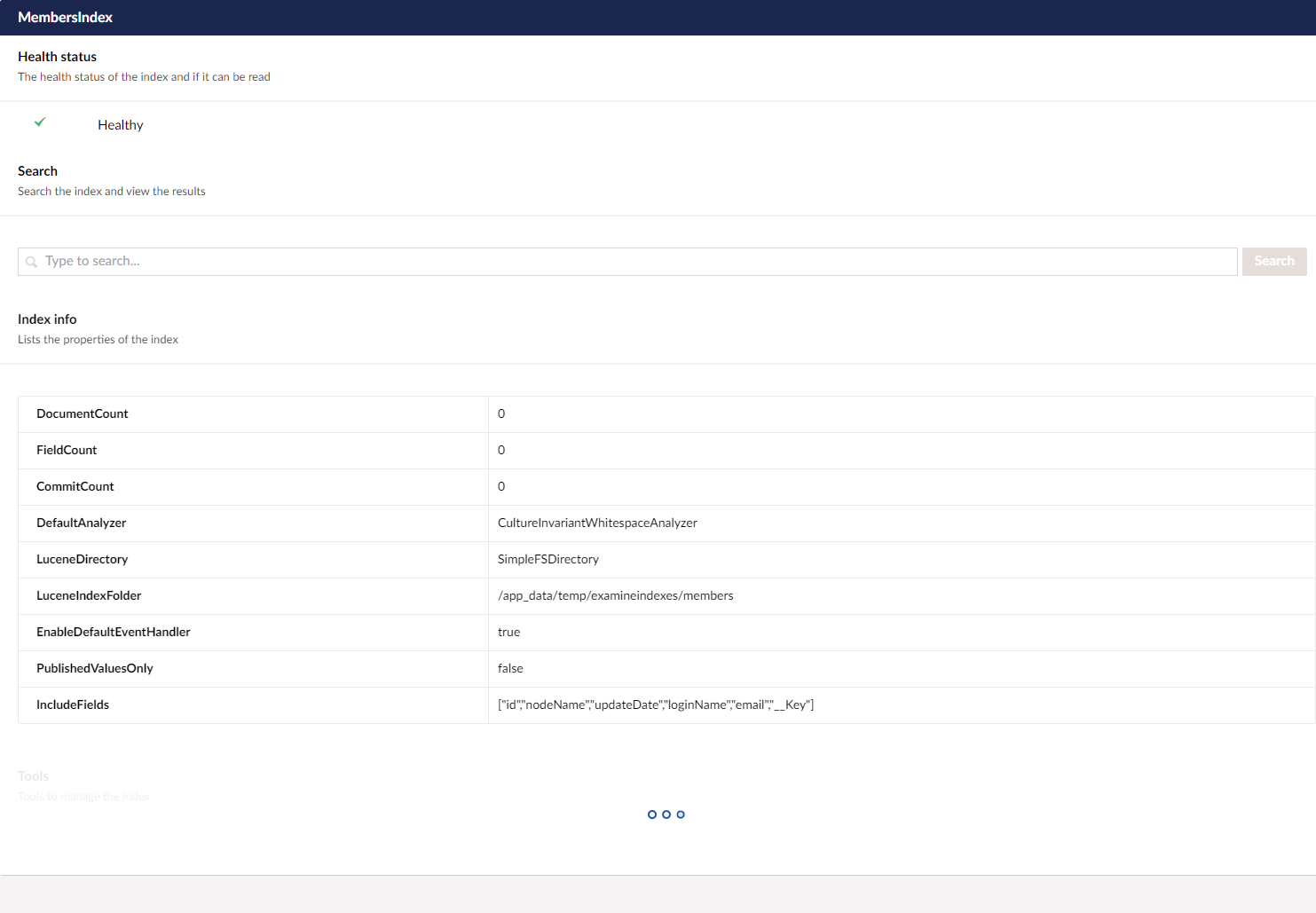Screen dimensions: 1316x913
Task: Select the CultureInvariantWhitespaceAnalyzer value
Action: pos(597,523)
